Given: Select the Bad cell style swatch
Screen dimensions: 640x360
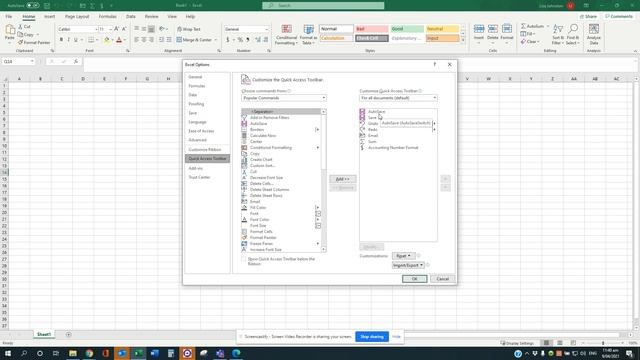Looking at the screenshot, I should [x=371, y=29].
